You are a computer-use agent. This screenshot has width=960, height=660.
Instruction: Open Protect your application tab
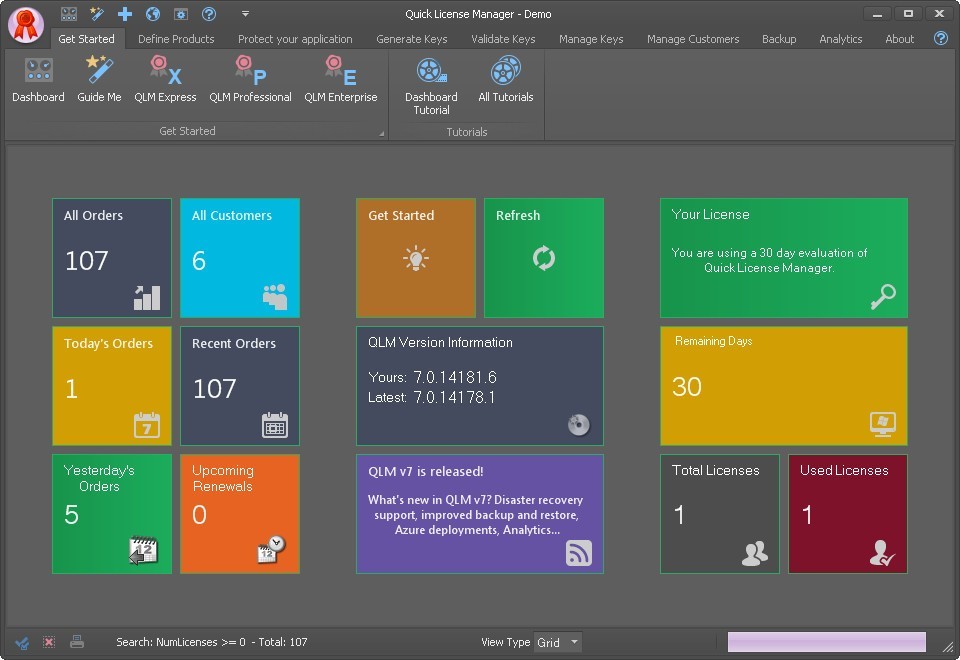click(295, 39)
